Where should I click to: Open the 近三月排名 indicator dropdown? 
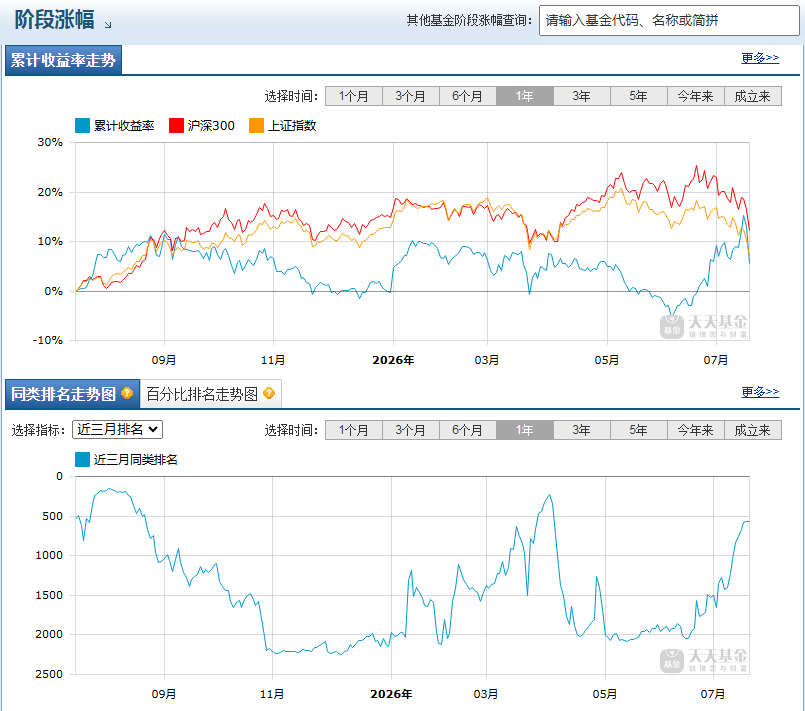coord(118,429)
